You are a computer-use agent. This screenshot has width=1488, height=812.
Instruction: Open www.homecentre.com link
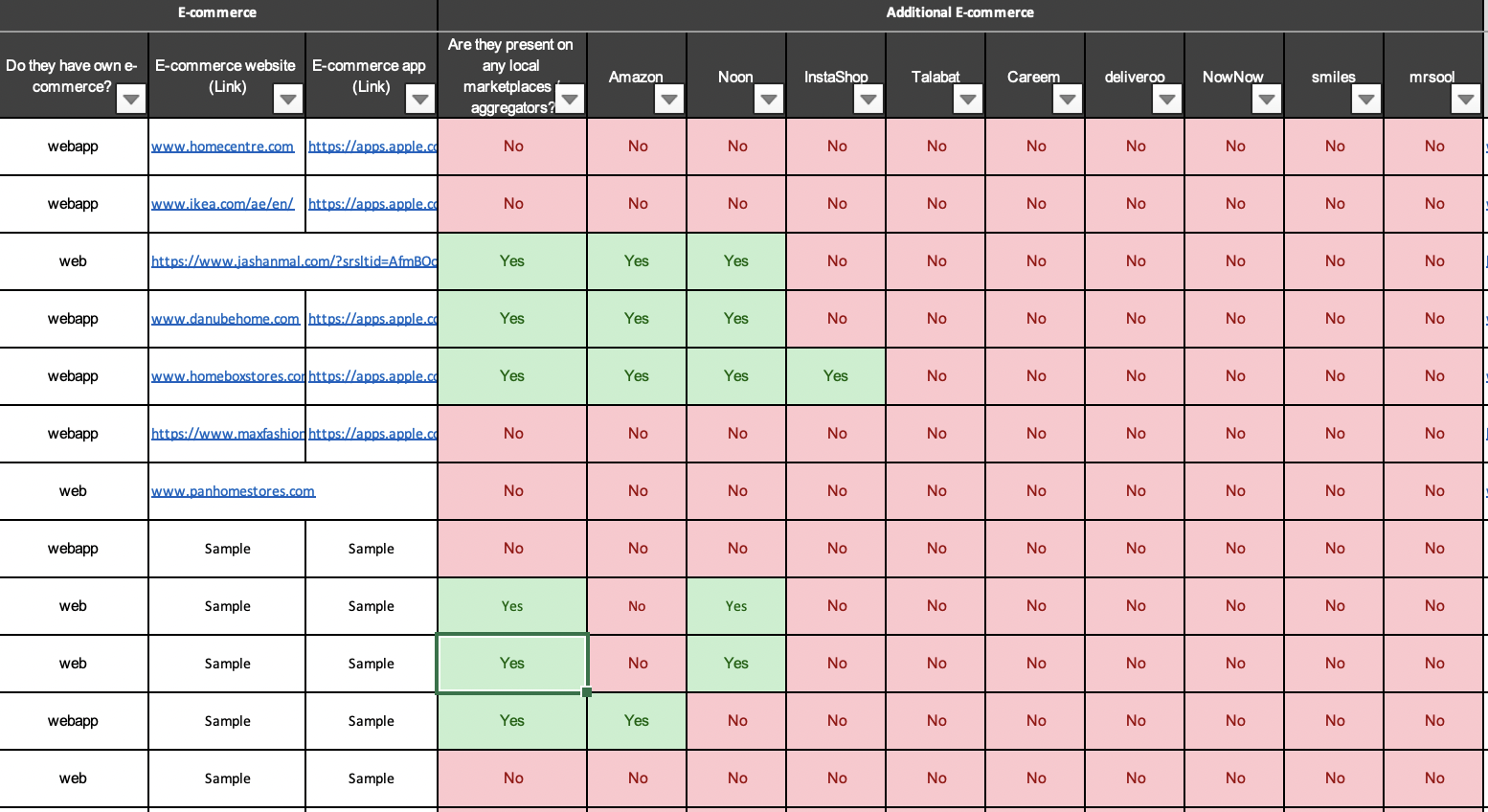click(222, 147)
